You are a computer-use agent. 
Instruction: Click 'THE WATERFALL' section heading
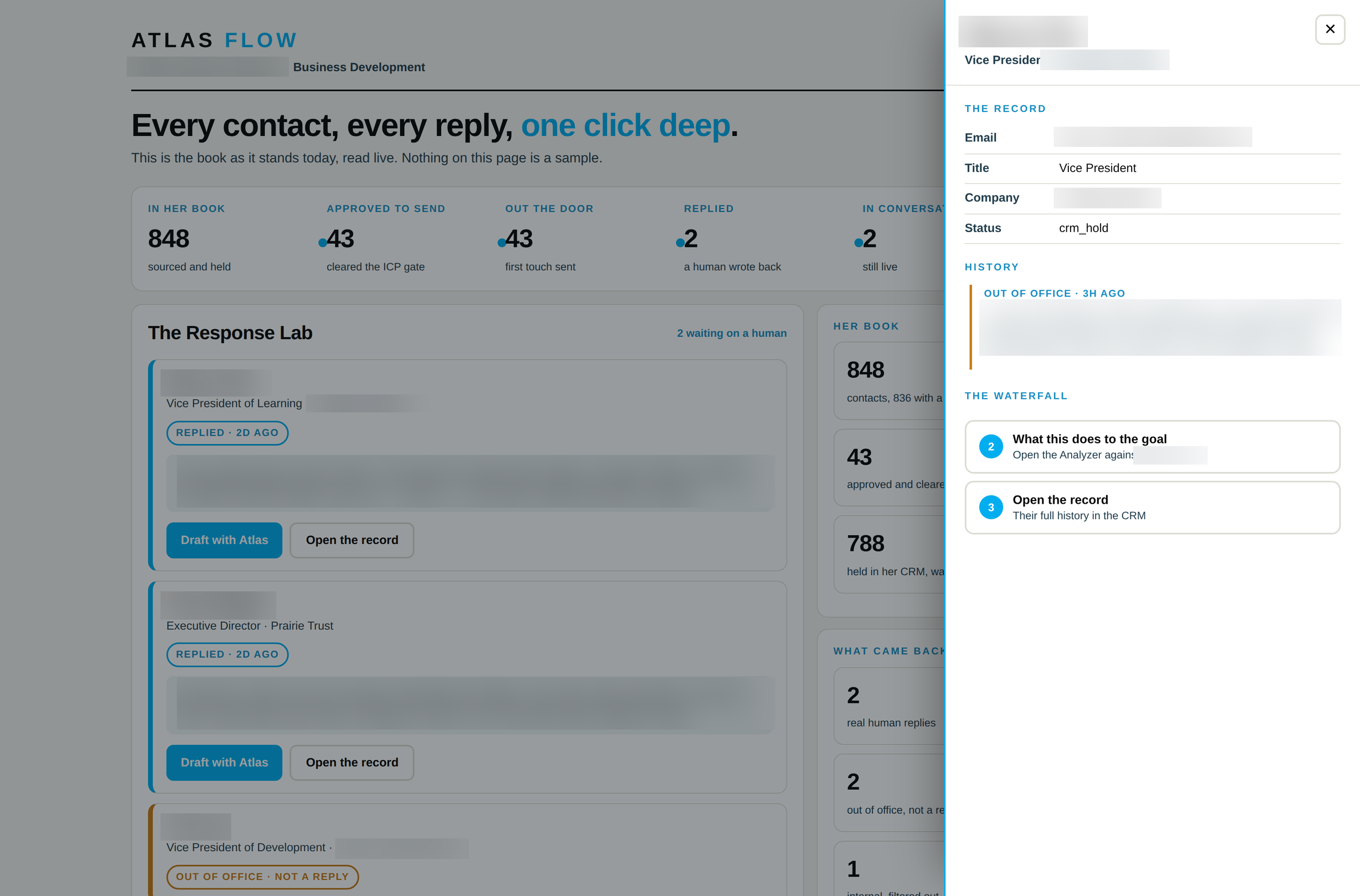click(1016, 396)
